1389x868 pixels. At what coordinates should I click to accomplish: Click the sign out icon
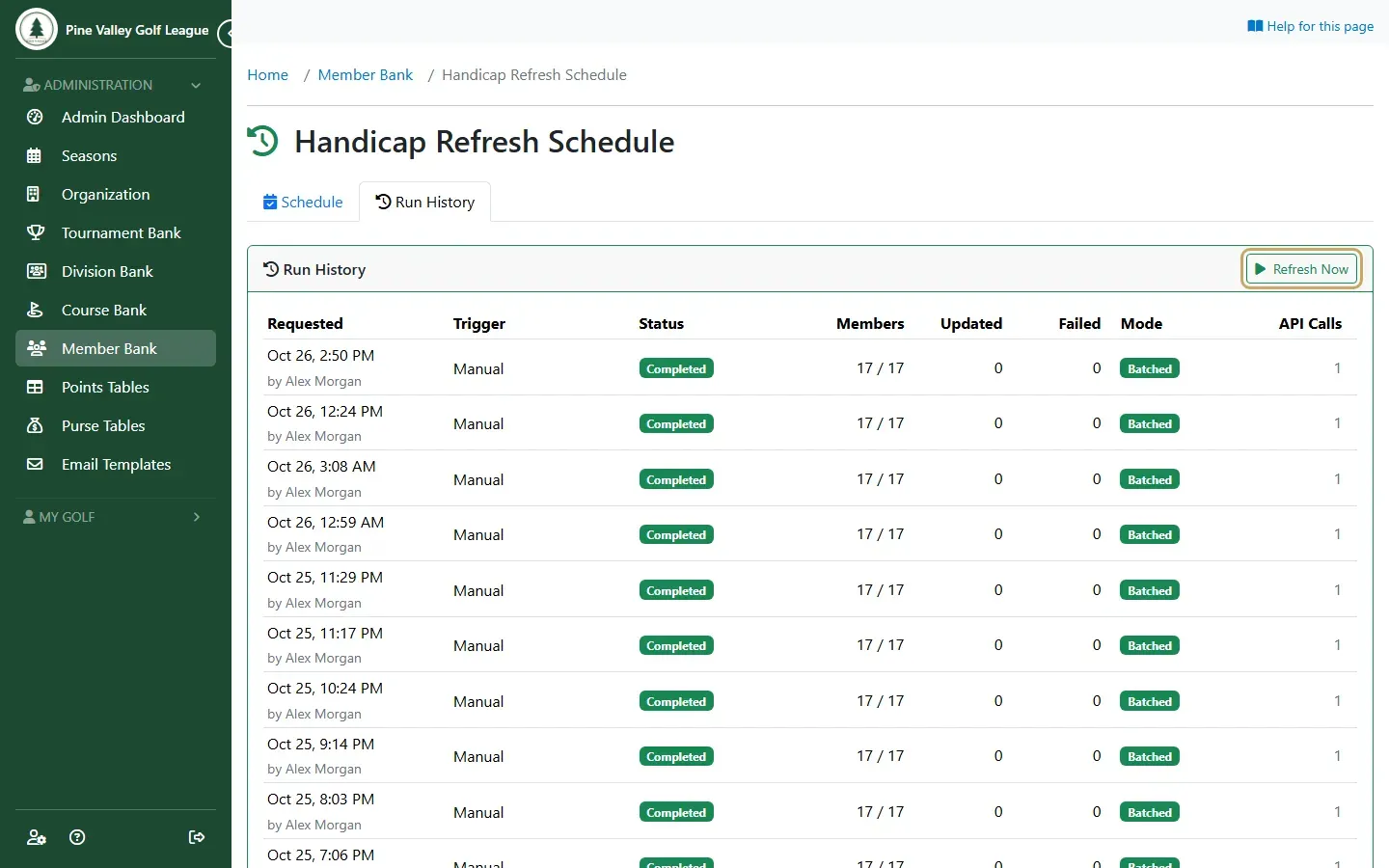(x=197, y=837)
